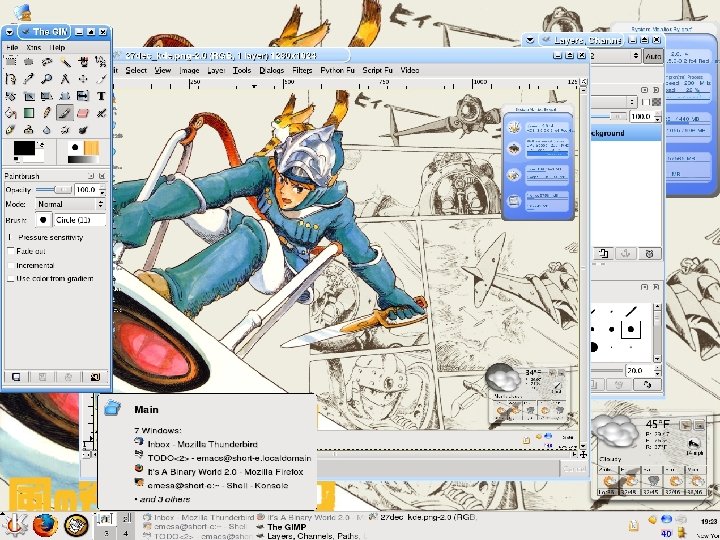720x540 pixels.
Task: Select the Measure compass tool
Action: (65, 79)
